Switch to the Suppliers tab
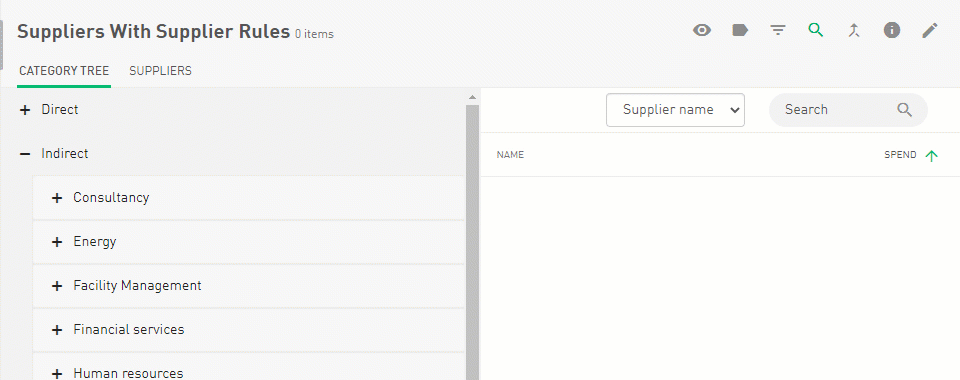This screenshot has width=960, height=380. [x=160, y=71]
